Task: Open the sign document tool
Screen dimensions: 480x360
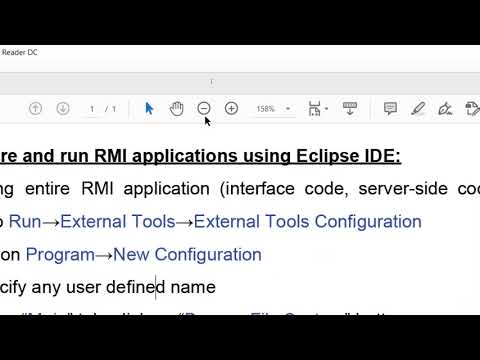Action: [445, 108]
